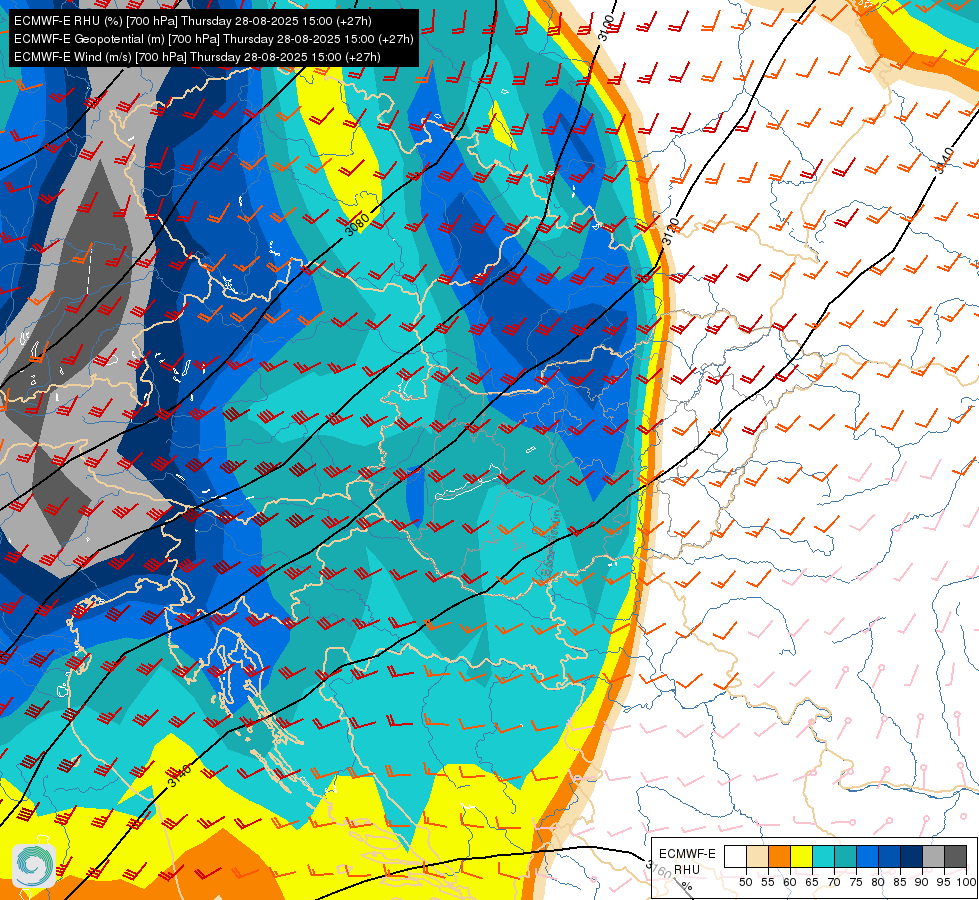Select the teal 70–75 legend swatch
979x900 pixels.
click(x=845, y=856)
